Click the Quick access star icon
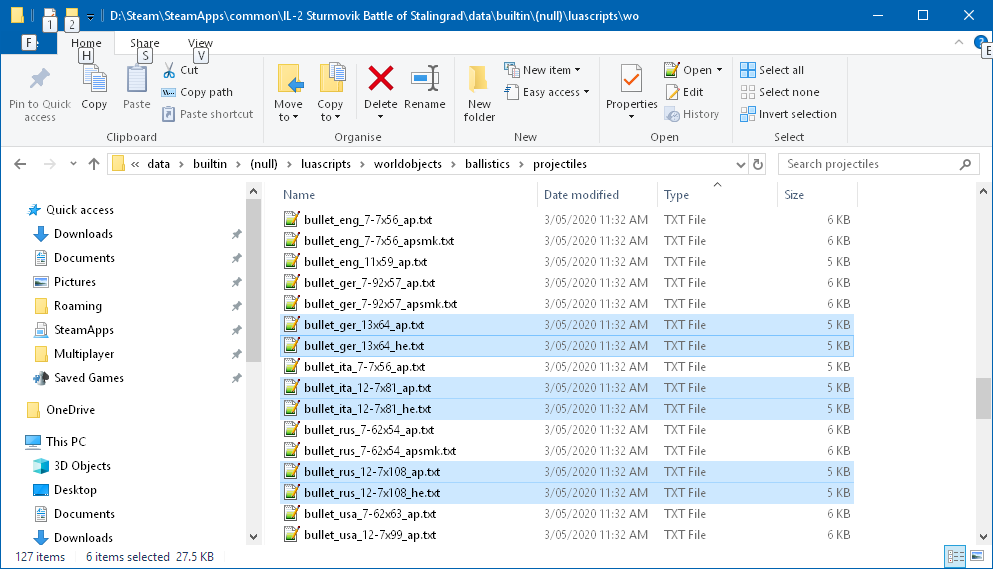The image size is (993, 569). tap(34, 210)
